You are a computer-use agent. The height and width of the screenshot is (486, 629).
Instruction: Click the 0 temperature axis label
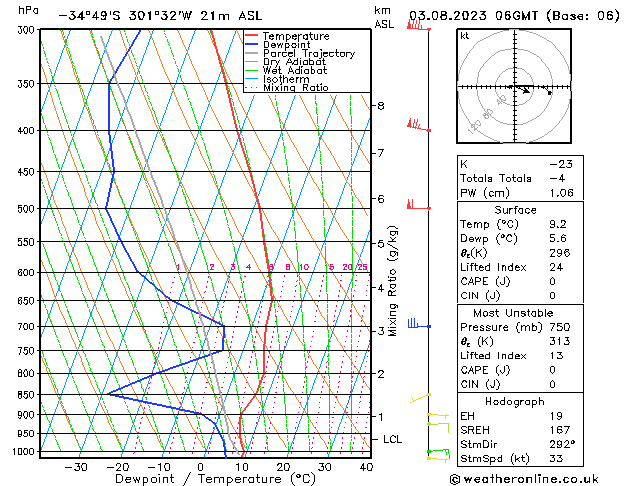click(201, 468)
